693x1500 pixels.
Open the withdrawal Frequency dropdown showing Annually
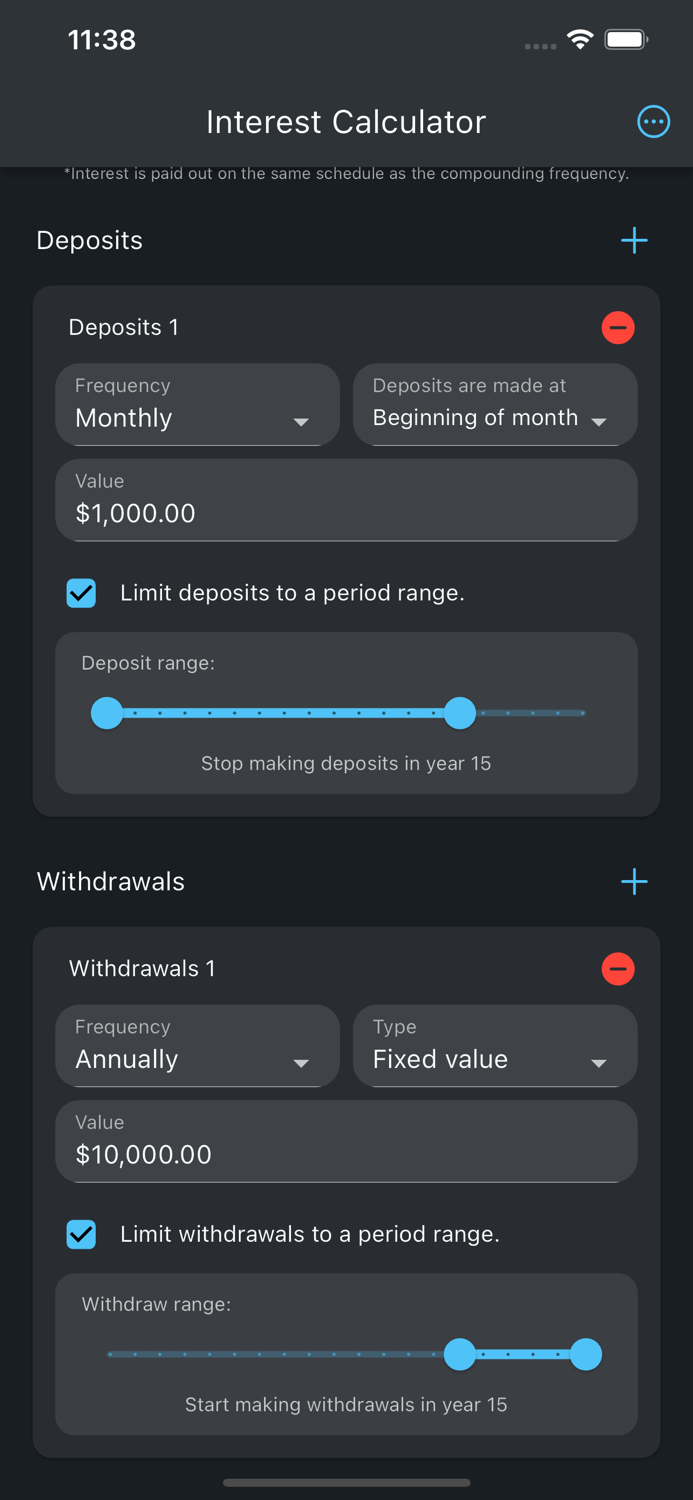(x=196, y=1046)
